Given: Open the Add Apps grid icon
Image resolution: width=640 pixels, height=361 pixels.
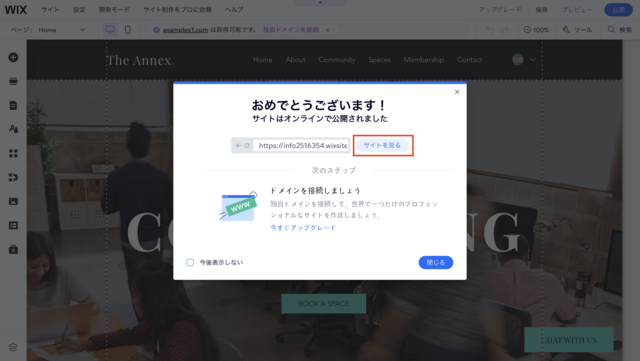Looking at the screenshot, I should coord(13,154).
